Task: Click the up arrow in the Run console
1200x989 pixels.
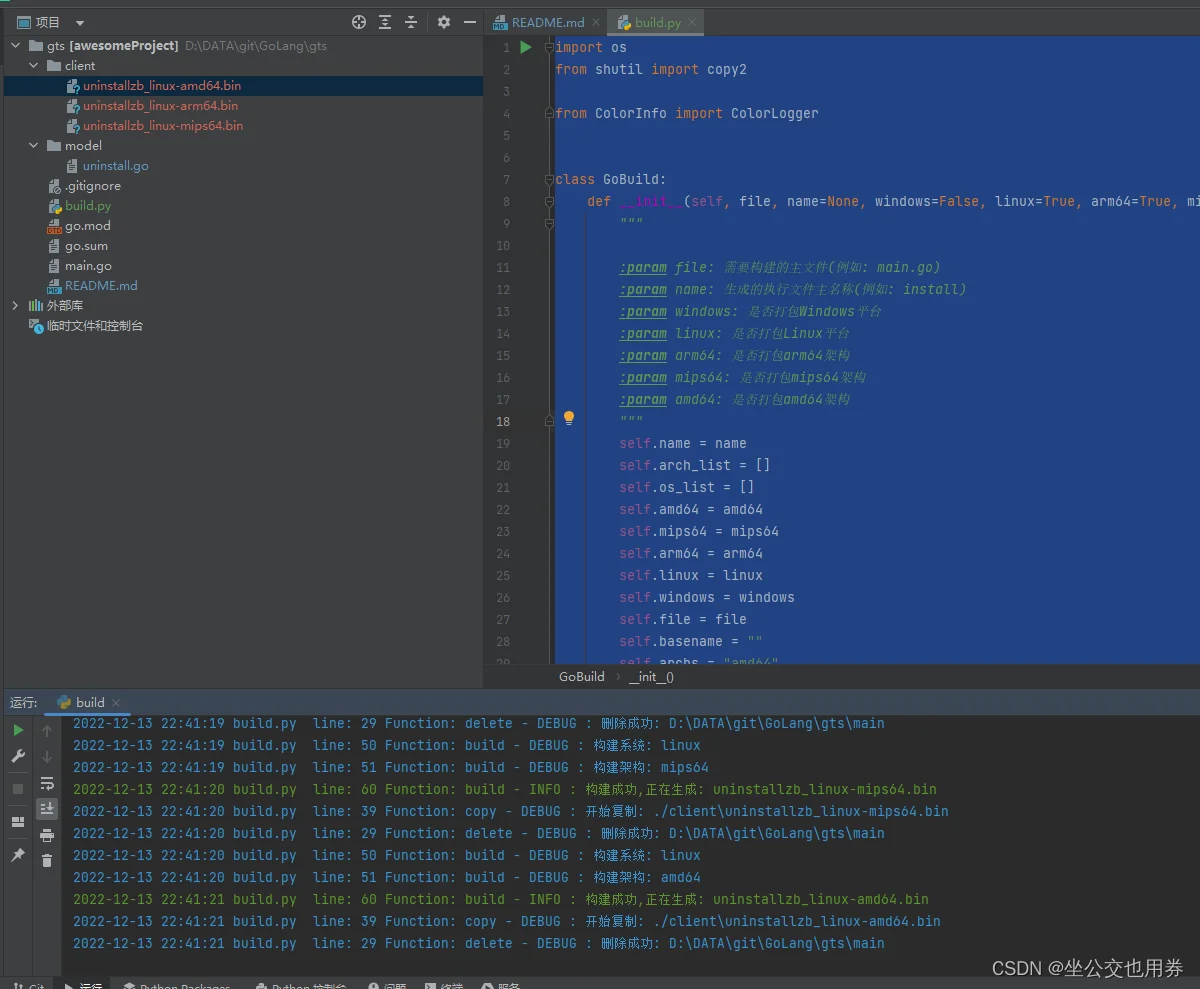Action: click(47, 731)
